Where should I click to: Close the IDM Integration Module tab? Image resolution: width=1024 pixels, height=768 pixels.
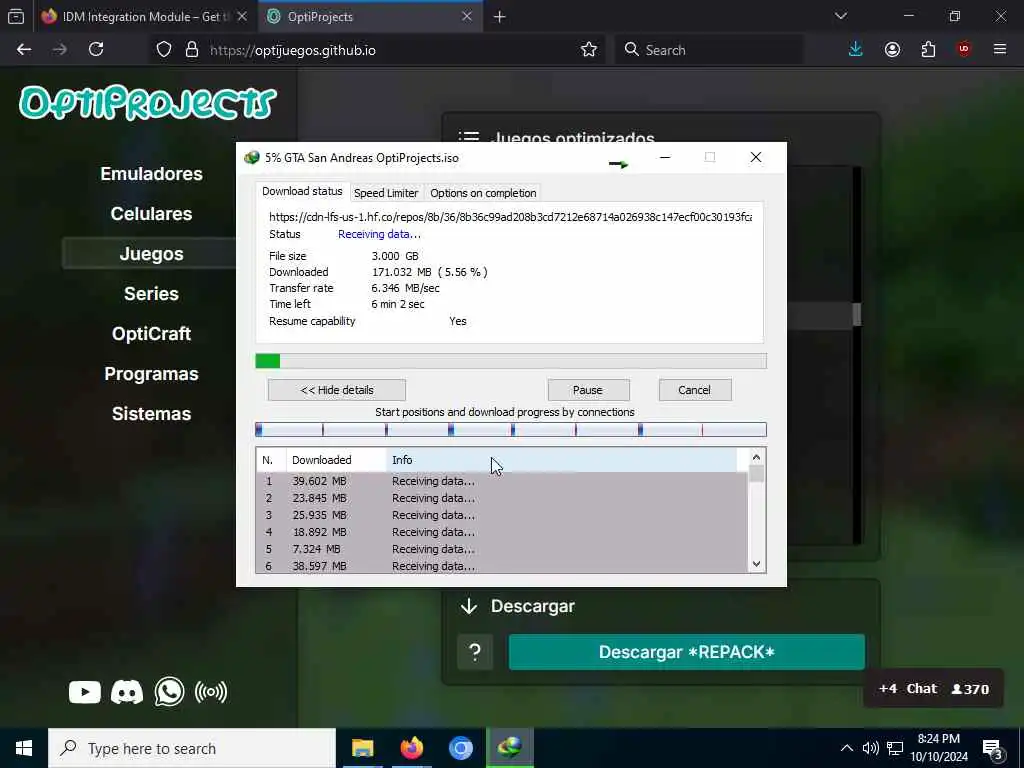pos(242,16)
